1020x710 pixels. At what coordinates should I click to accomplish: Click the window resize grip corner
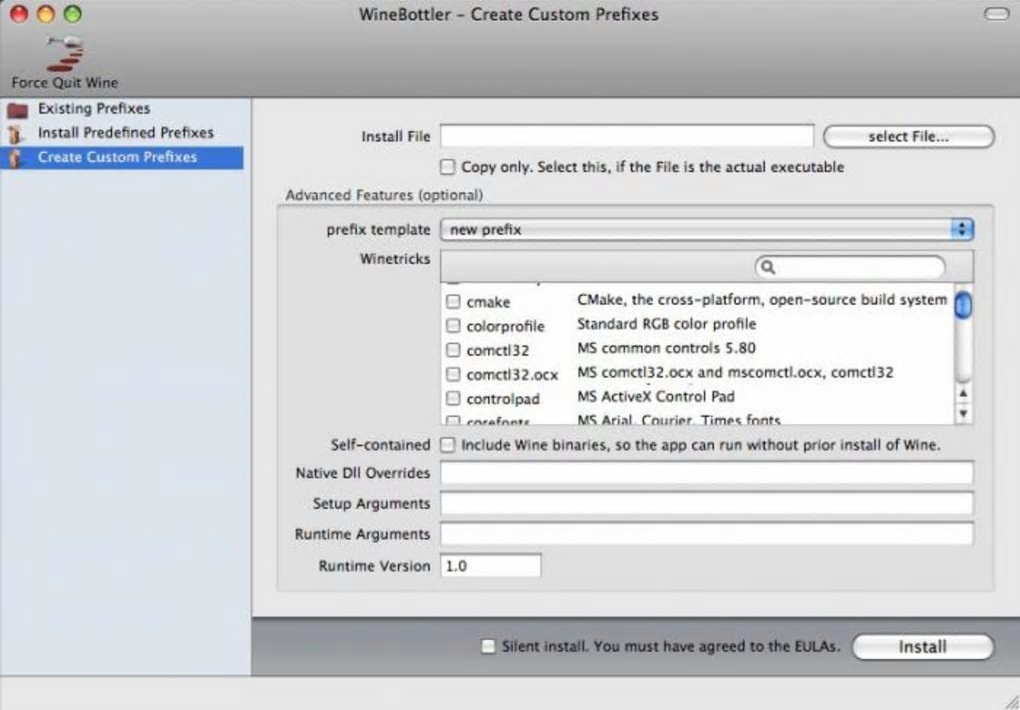click(1010, 700)
